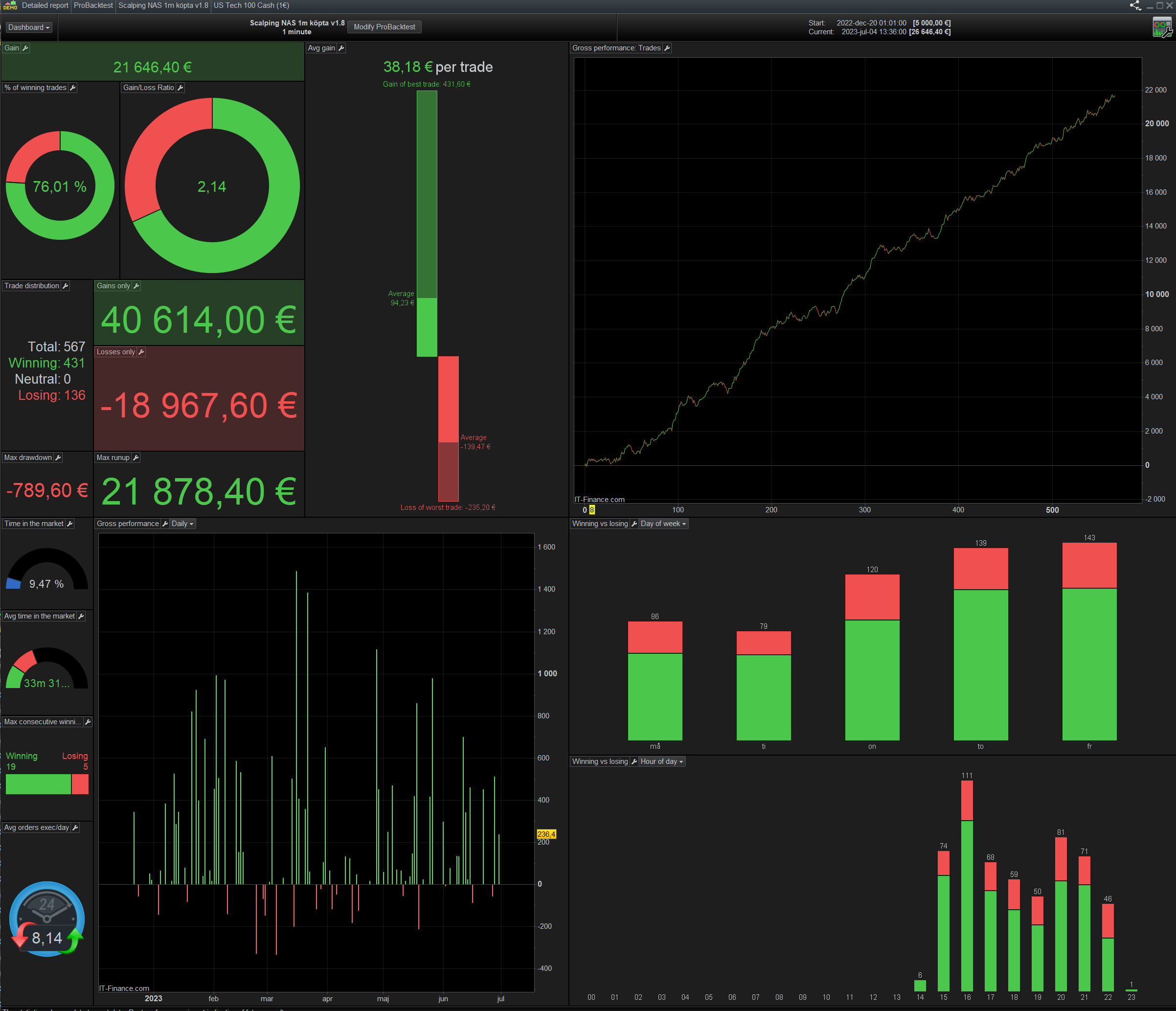Click the Modify ProBacktest button
Image resolution: width=1176 pixels, height=1011 pixels.
384,27
